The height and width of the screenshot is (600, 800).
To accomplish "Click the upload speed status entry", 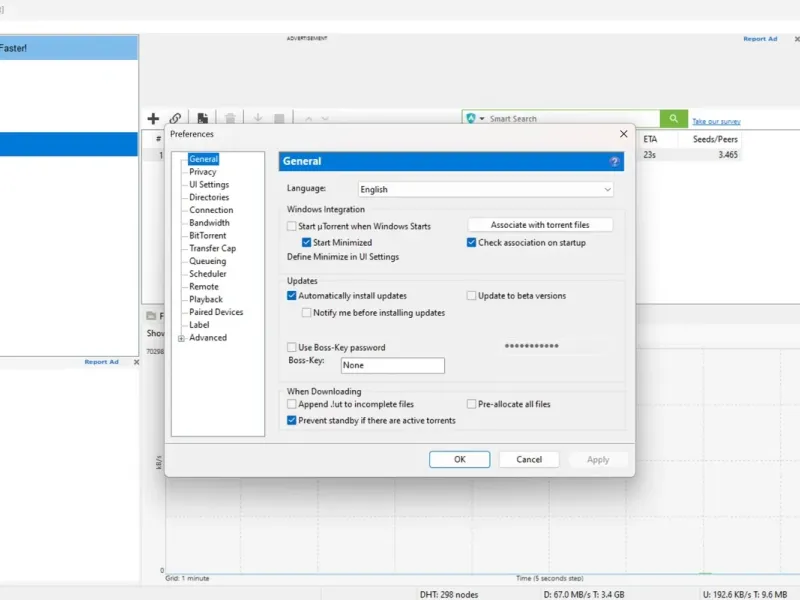I will pyautogui.click(x=745, y=594).
